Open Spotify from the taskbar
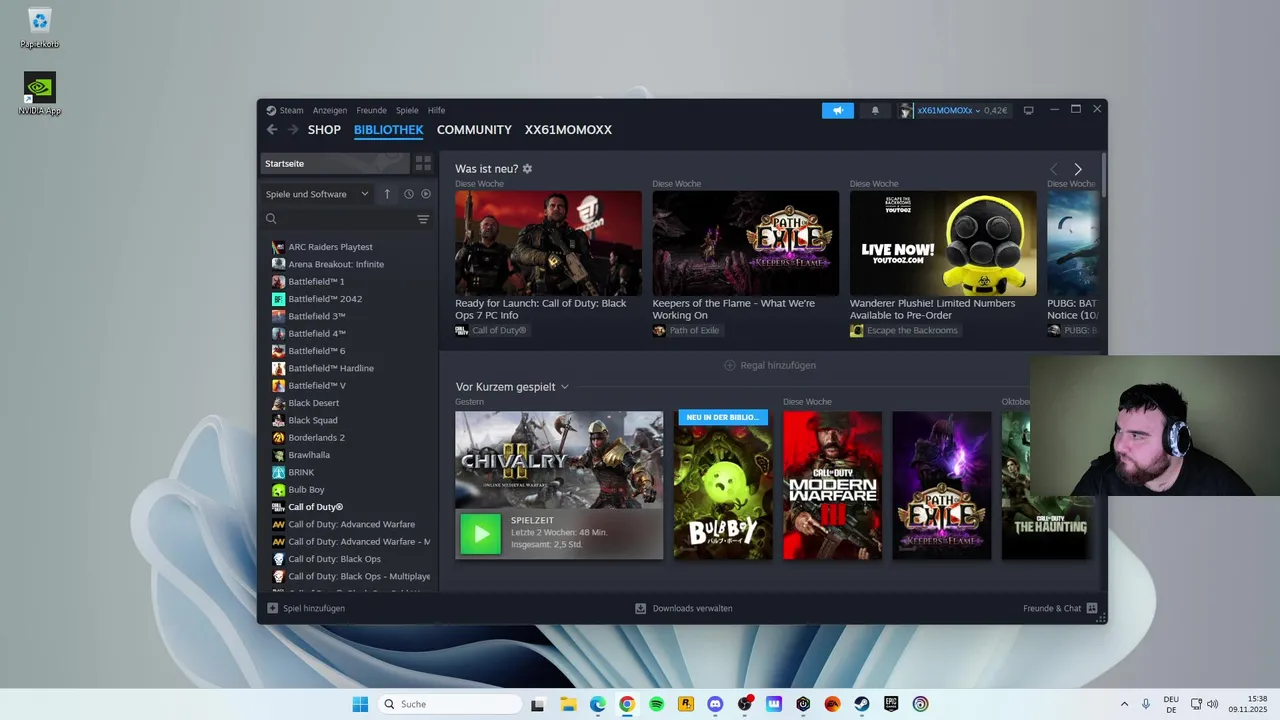Image resolution: width=1280 pixels, height=720 pixels. click(656, 704)
